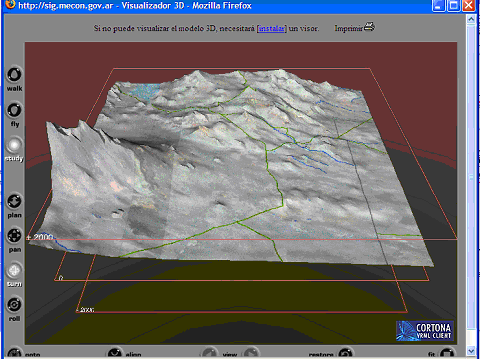480x360 pixels.
Task: Click the Cortona VRML Client logo
Action: click(425, 331)
